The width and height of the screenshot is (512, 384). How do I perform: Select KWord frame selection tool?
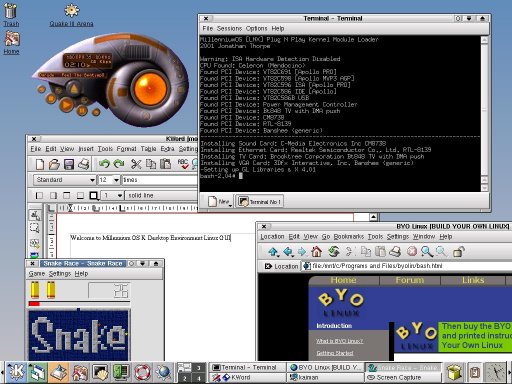click(x=35, y=228)
